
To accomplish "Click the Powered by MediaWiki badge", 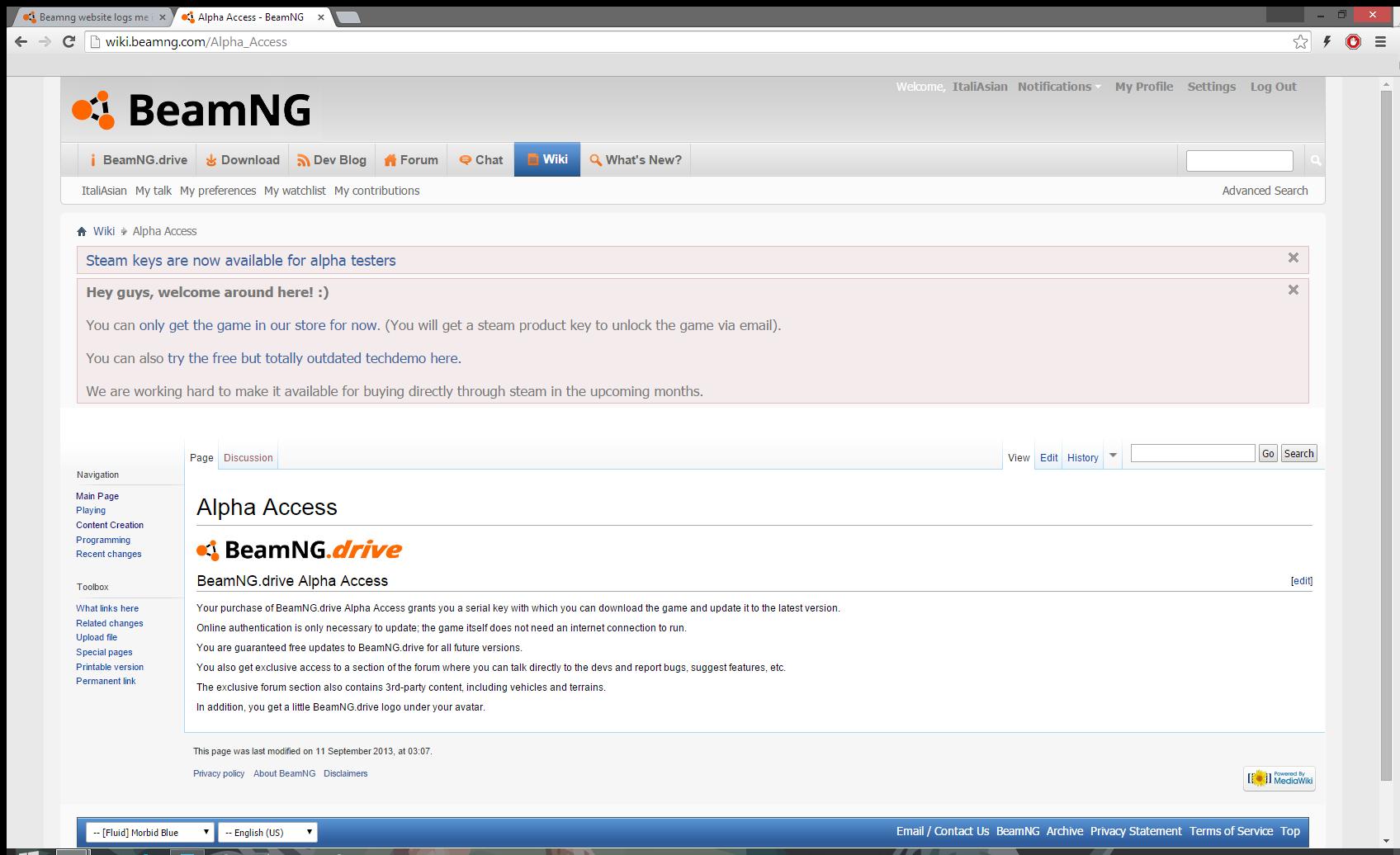I will (x=1279, y=778).
